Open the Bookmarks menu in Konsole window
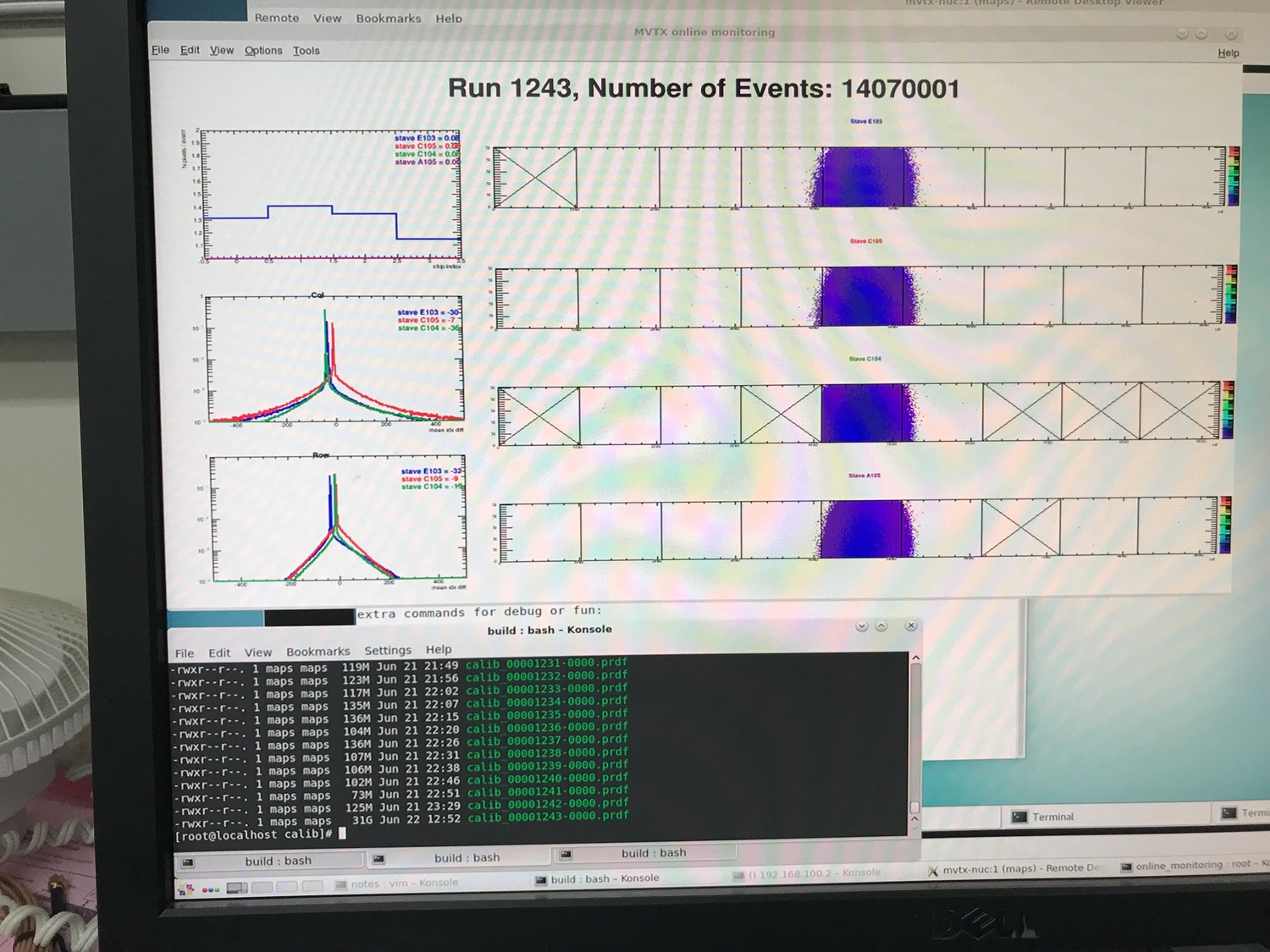This screenshot has height=952, width=1270. [x=317, y=652]
